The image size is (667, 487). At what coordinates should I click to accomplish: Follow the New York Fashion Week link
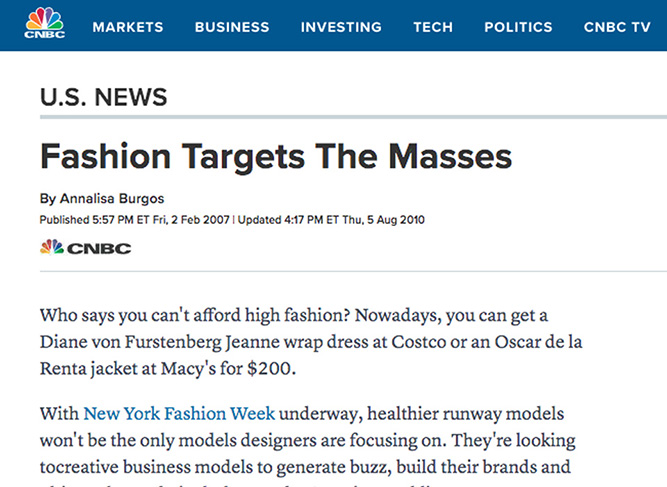pyautogui.click(x=179, y=413)
